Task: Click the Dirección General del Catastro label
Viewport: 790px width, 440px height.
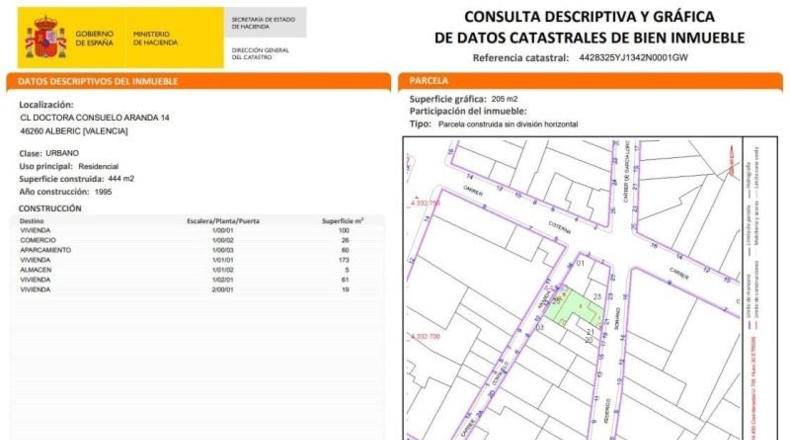Action: [x=260, y=53]
